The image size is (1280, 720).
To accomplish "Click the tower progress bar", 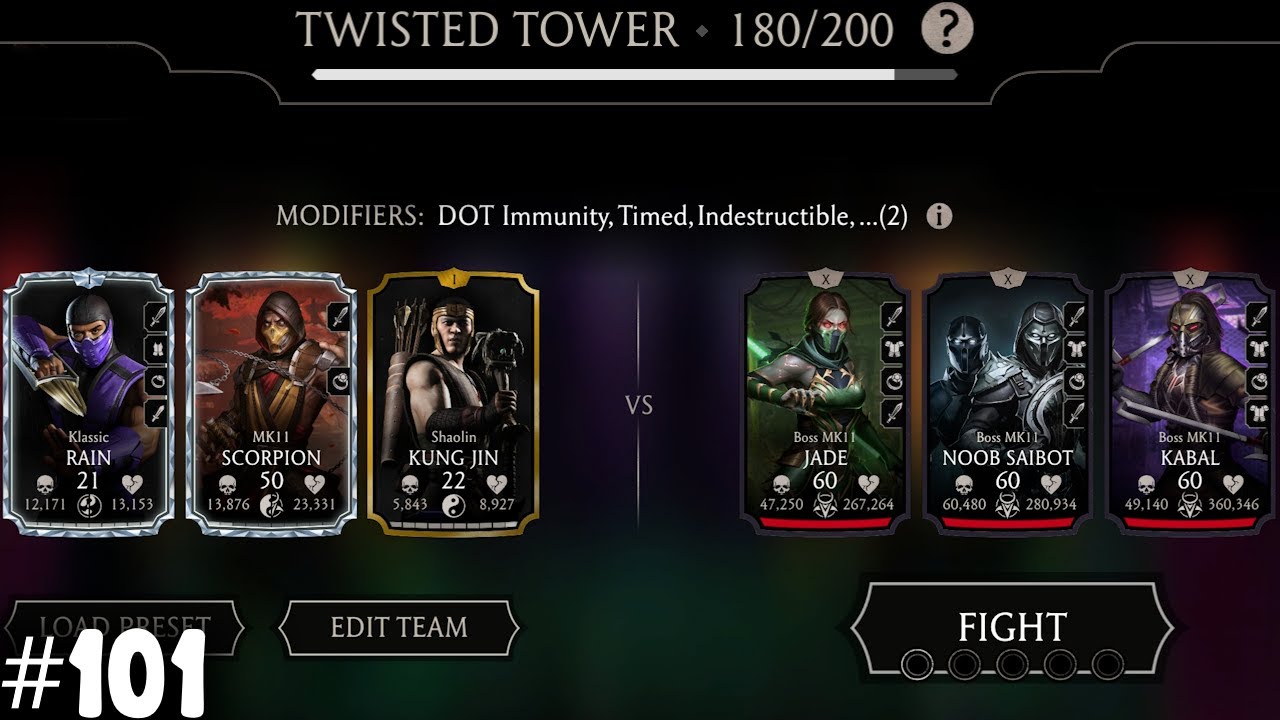I will coord(634,74).
